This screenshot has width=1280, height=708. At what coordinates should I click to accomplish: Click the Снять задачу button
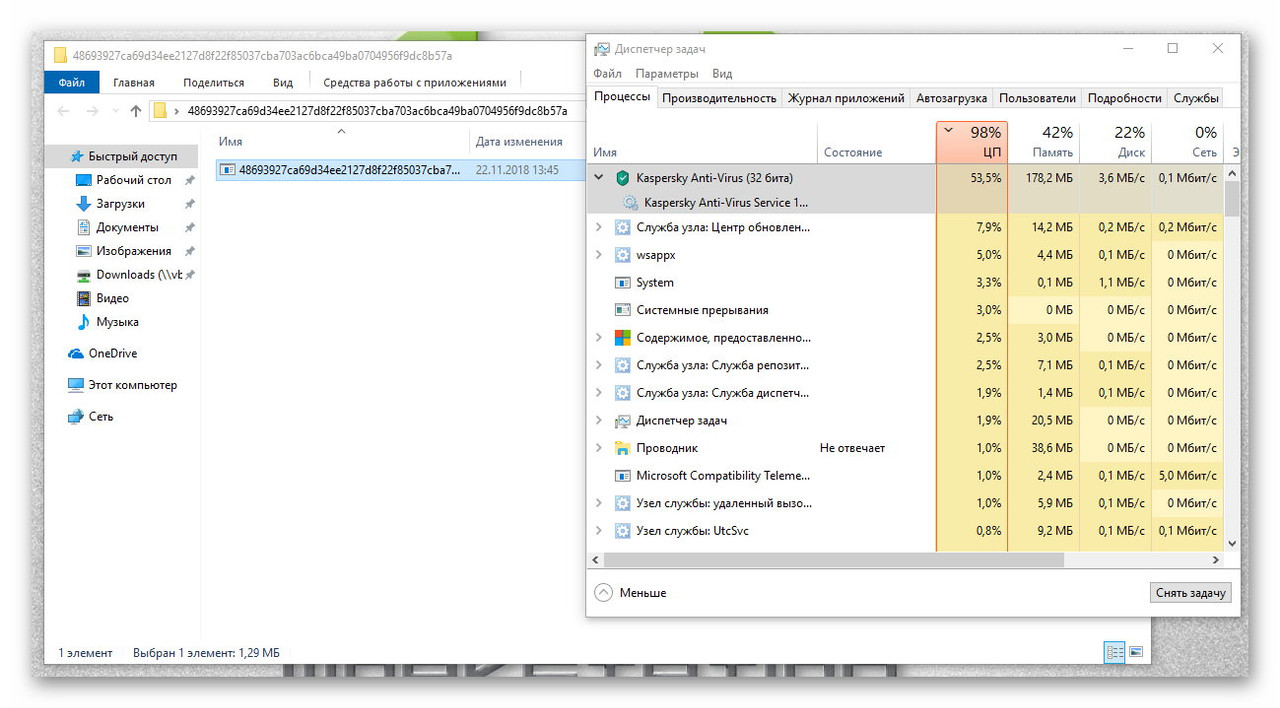pos(1190,593)
